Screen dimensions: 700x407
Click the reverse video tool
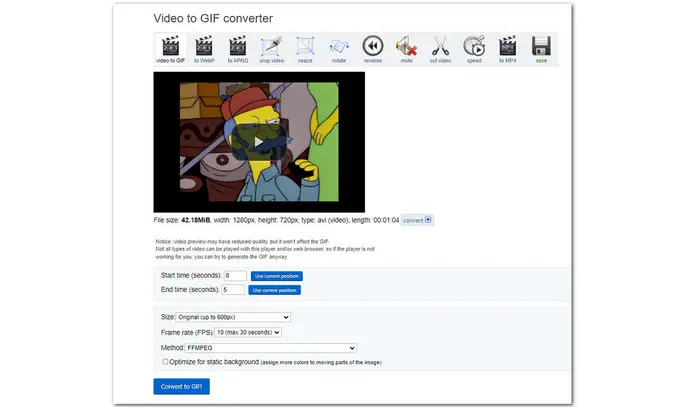point(373,49)
